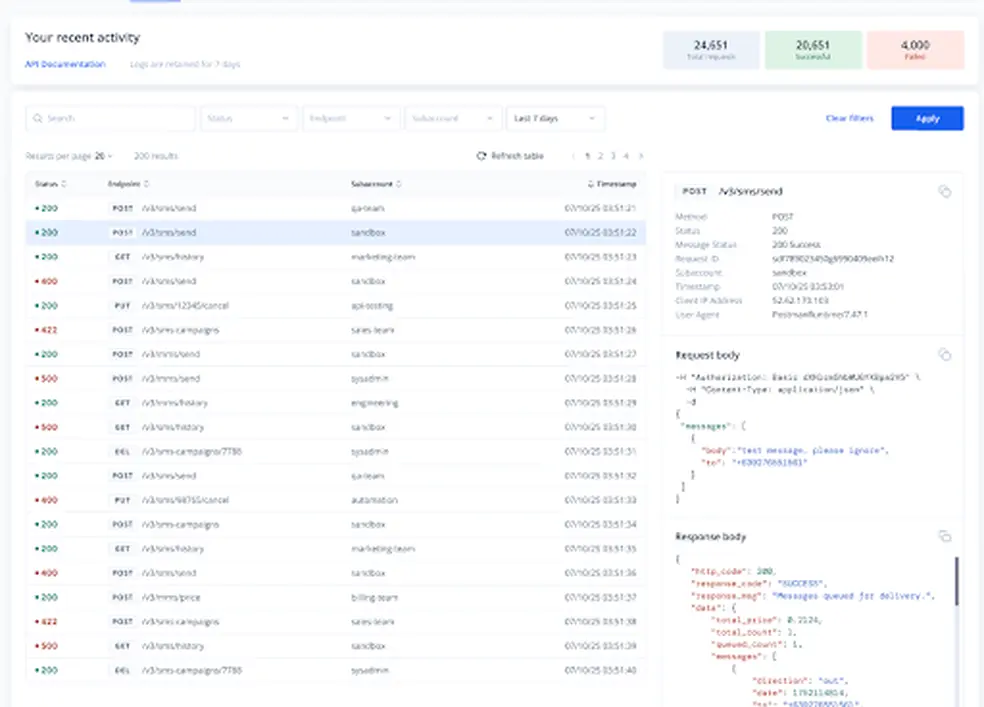The height and width of the screenshot is (707, 984).
Task: Click the 4,000 Failed card
Action: click(x=915, y=50)
